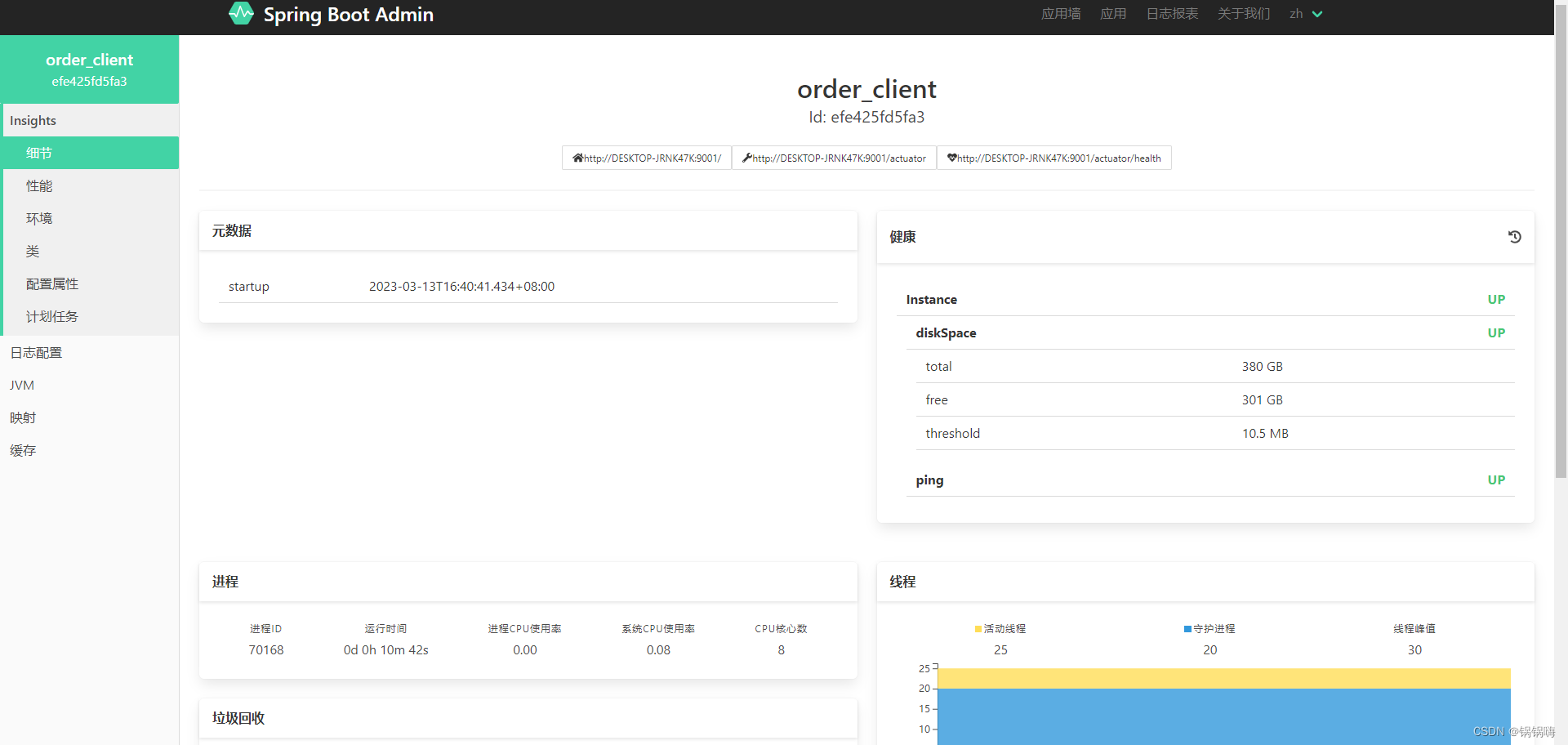Click the total 380 GB value
Viewport: 1568px width, 745px height.
coord(1262,366)
